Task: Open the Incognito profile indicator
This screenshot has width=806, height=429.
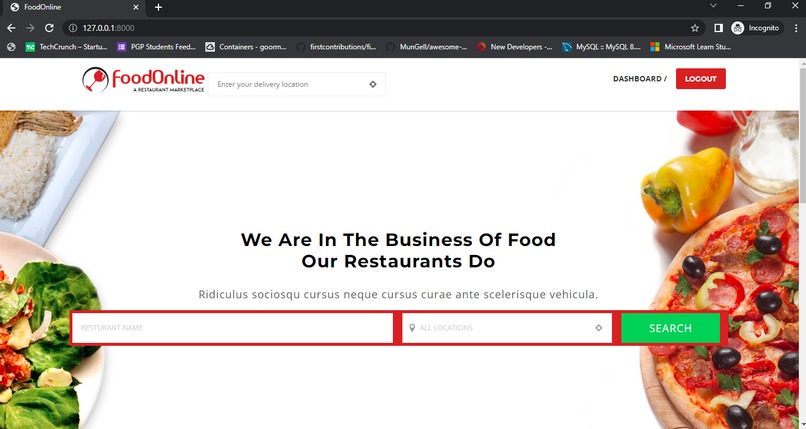Action: [x=755, y=28]
